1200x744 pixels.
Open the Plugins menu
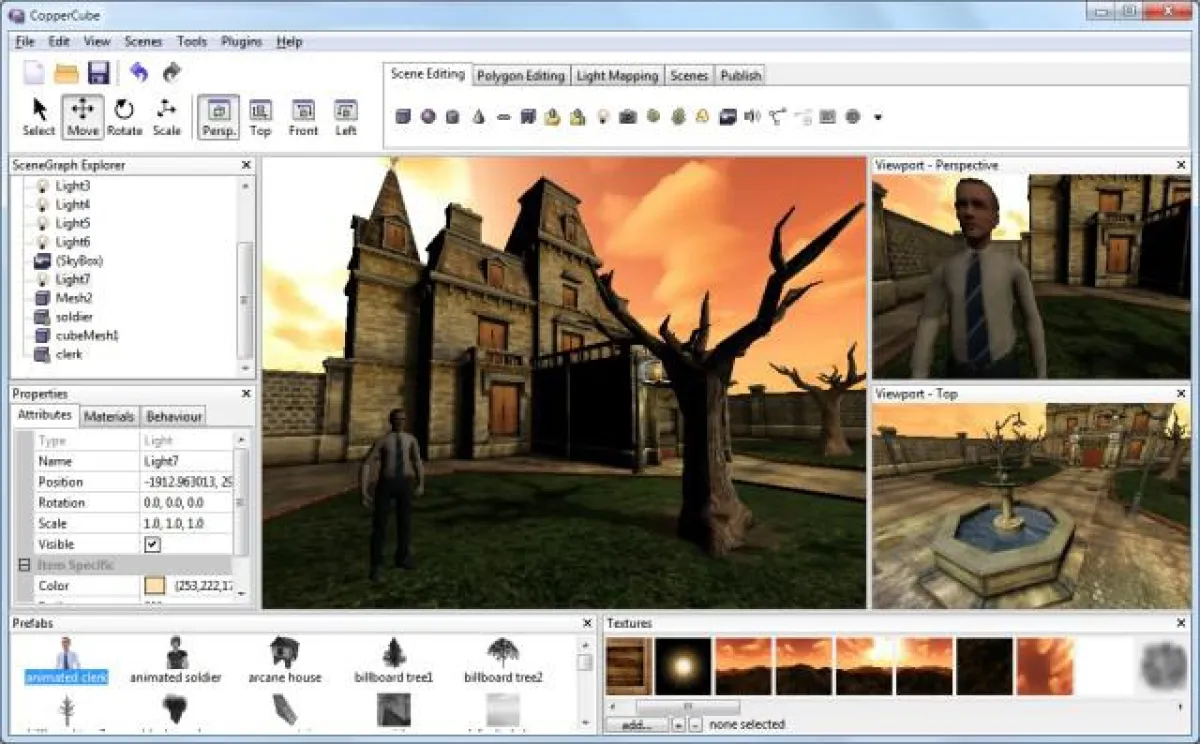click(241, 42)
